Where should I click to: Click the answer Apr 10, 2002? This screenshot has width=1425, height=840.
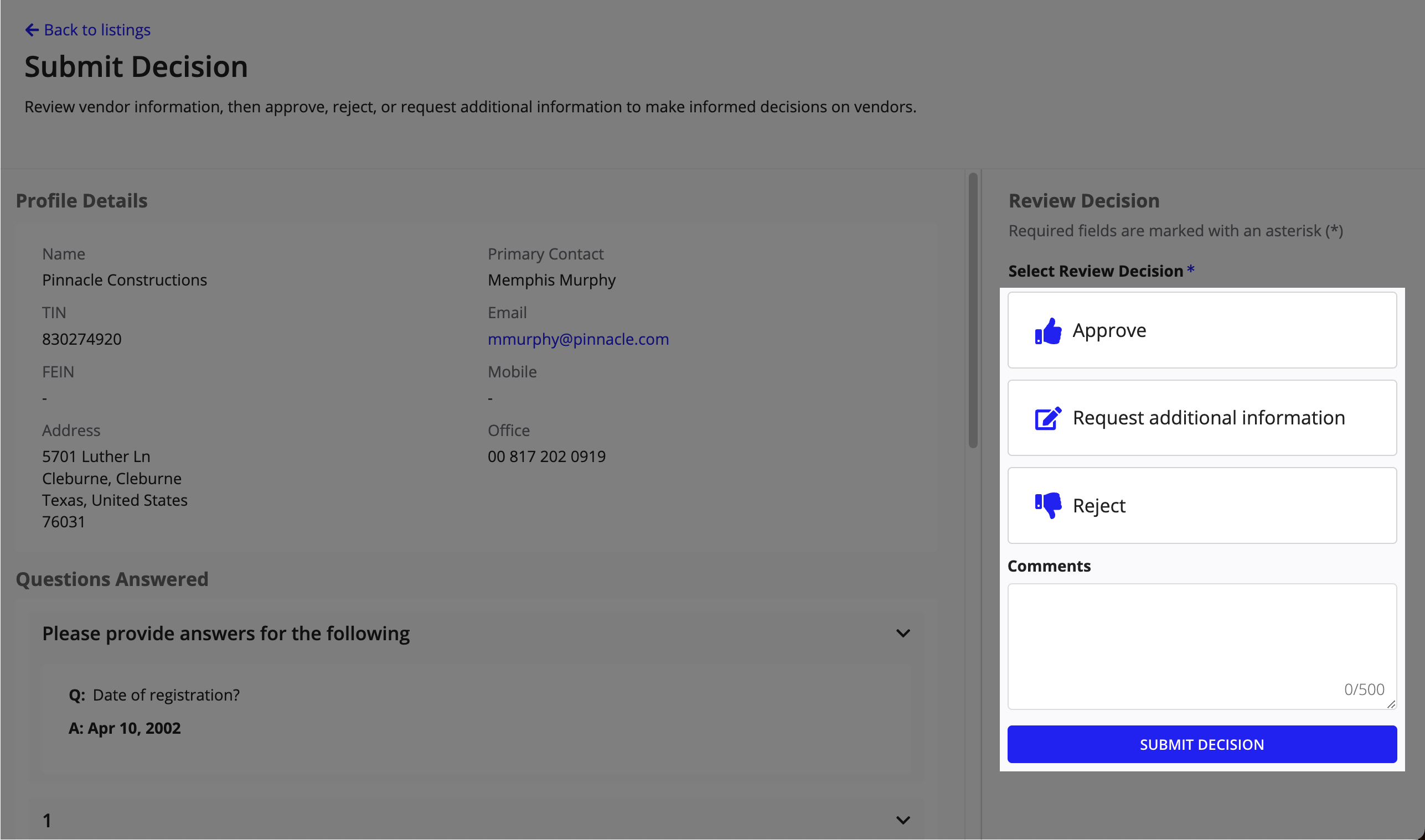[x=134, y=728]
